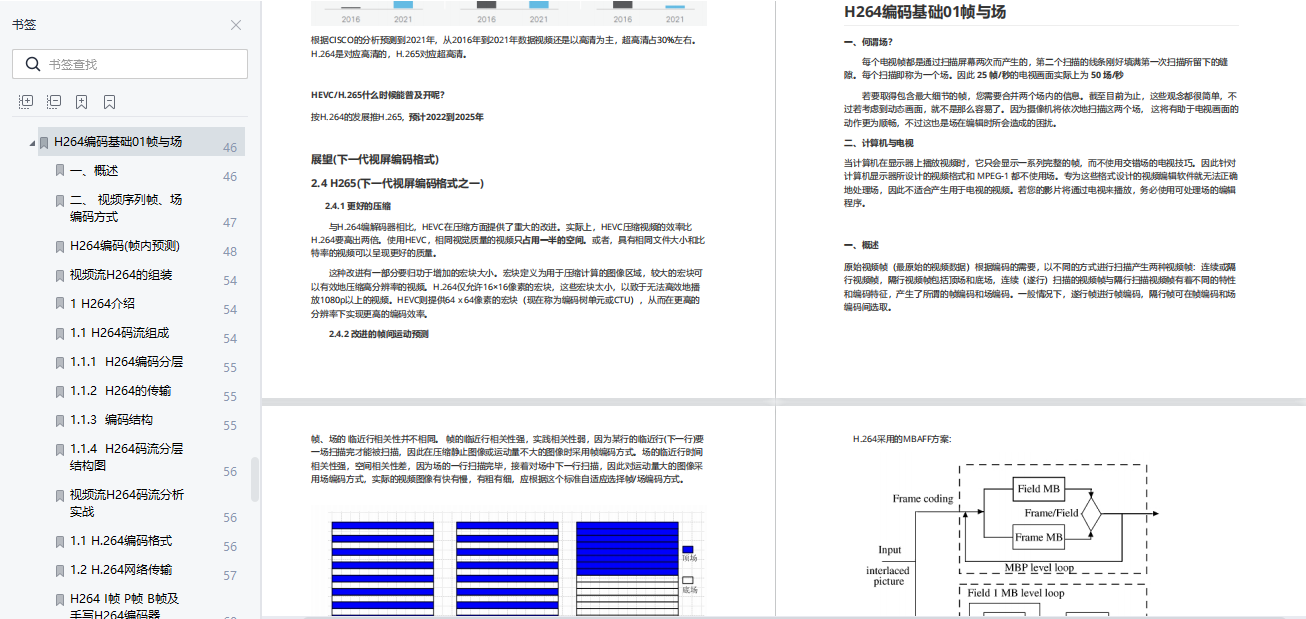Select the 一、概述 bookmark

(98, 170)
